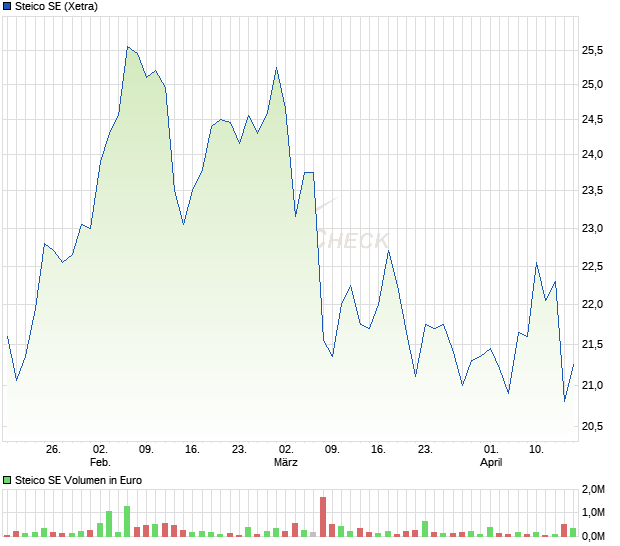620x546 pixels.
Task: Click the 24,5 price axis label
Action: tap(592, 119)
